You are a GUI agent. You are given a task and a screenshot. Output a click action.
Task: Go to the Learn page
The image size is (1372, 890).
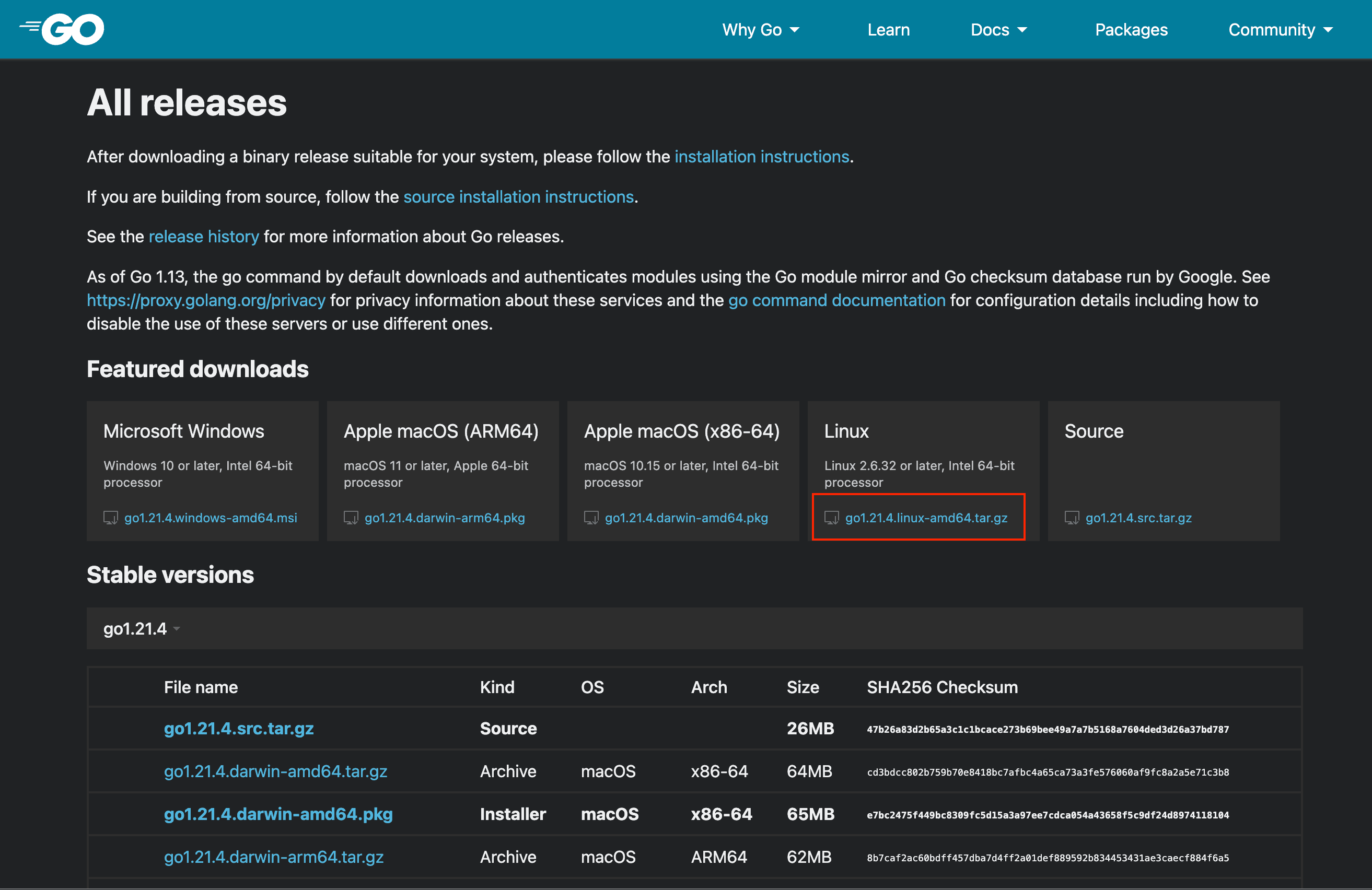pyautogui.click(x=888, y=29)
